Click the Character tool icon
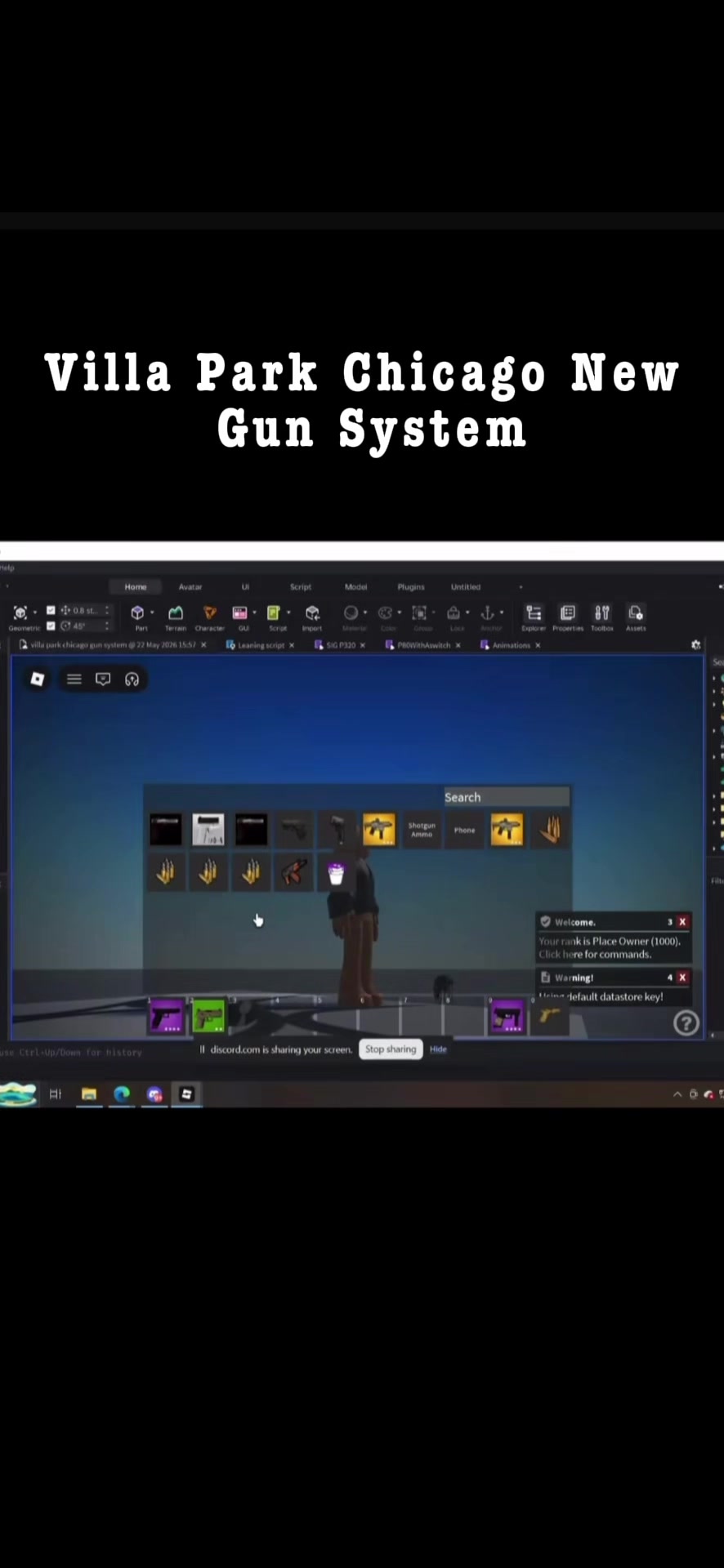Screen dimensions: 724x1568 (x=210, y=612)
